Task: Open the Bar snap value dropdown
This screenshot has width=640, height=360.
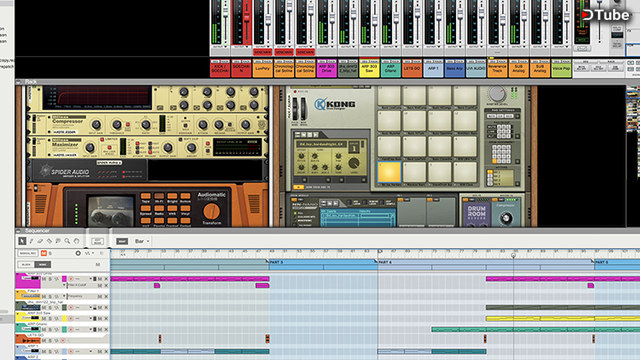Action: coord(142,241)
